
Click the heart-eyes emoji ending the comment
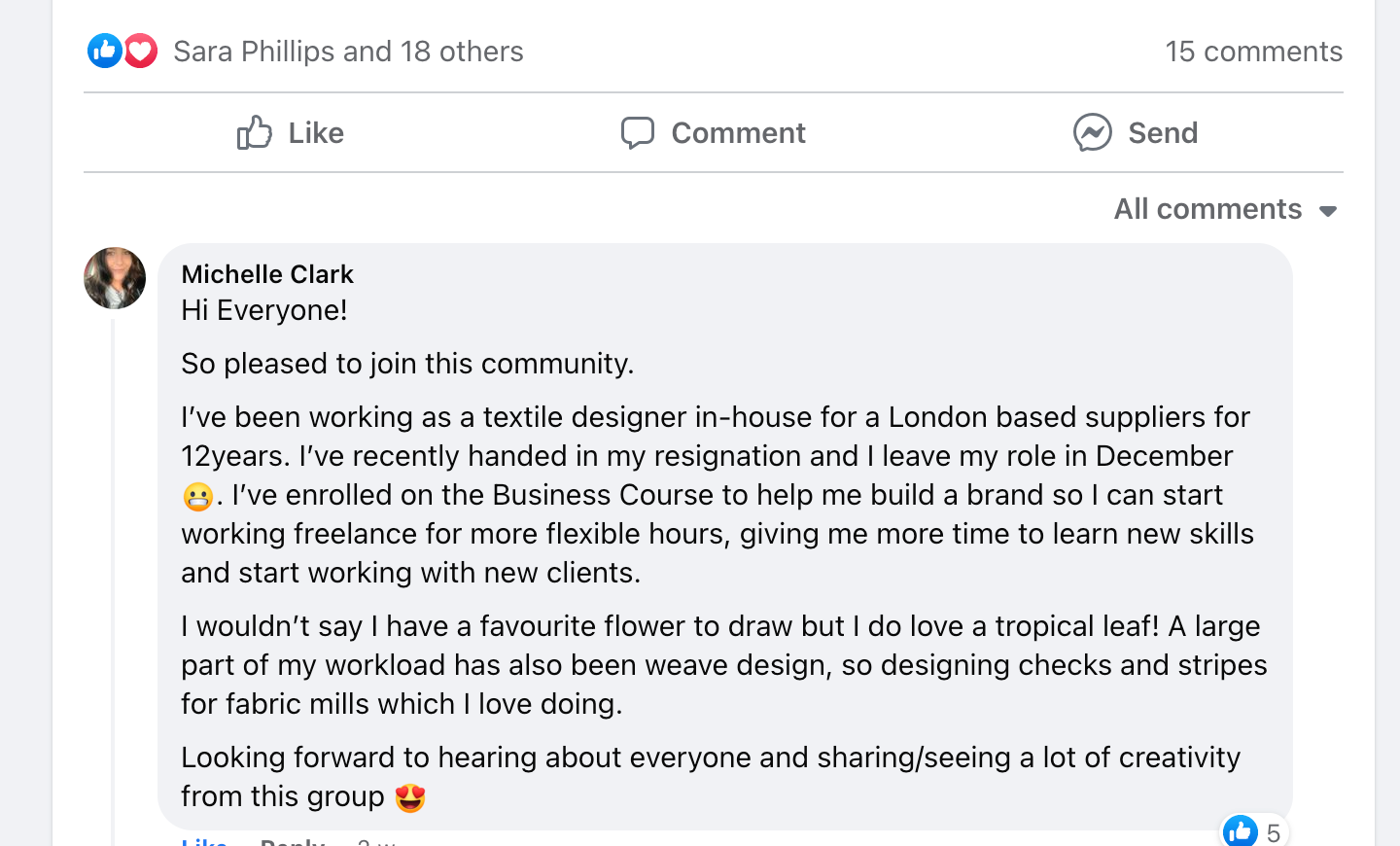pos(410,797)
